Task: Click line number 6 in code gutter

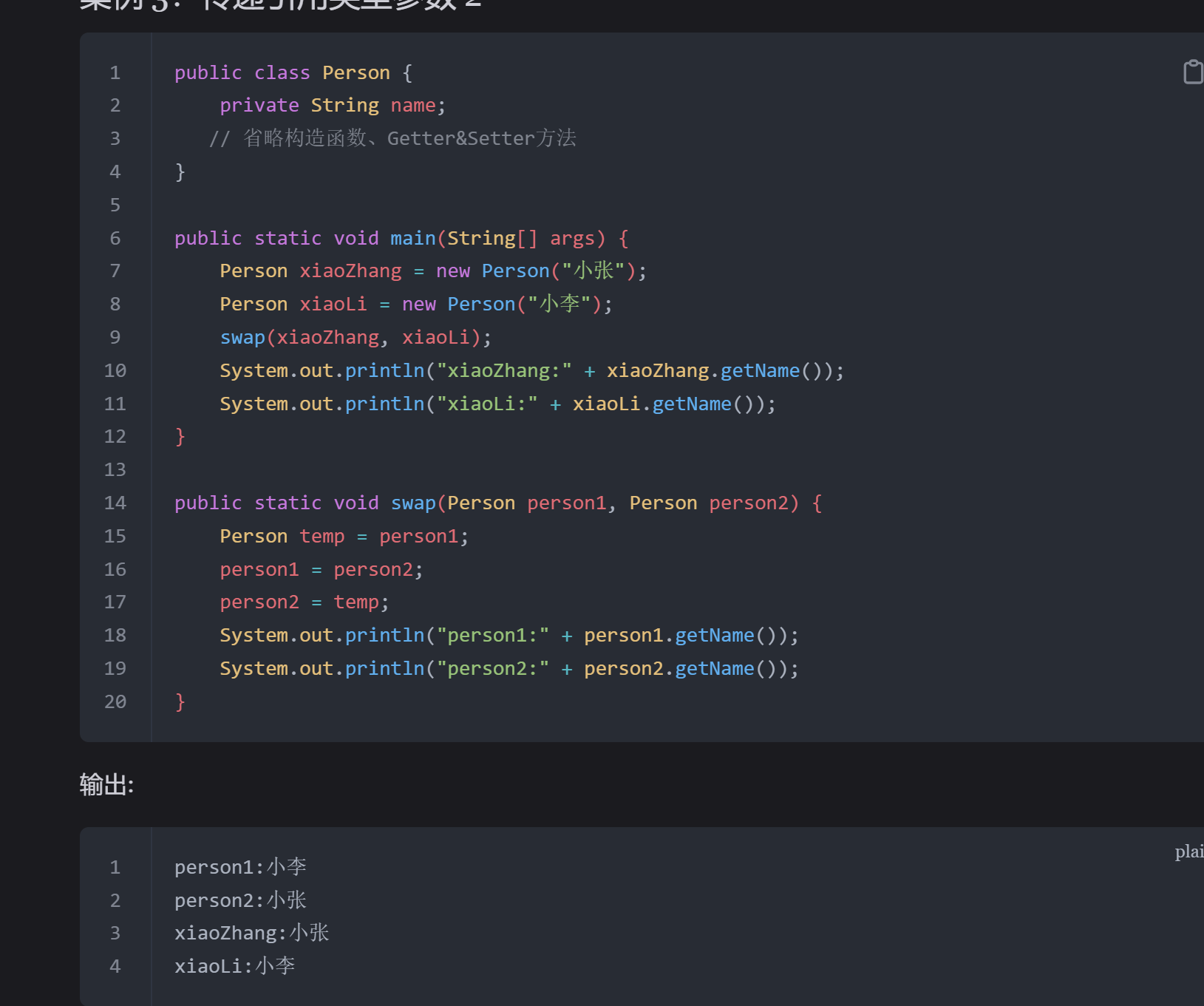Action: tap(115, 238)
